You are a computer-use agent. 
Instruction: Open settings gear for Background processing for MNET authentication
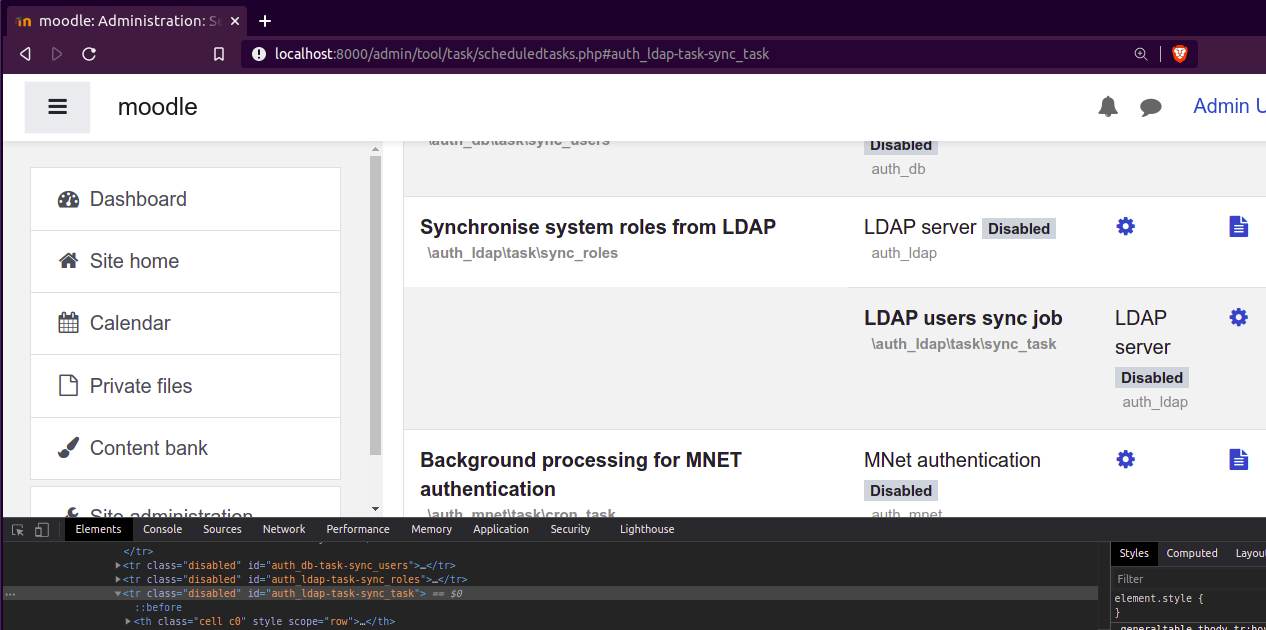[x=1125, y=459]
